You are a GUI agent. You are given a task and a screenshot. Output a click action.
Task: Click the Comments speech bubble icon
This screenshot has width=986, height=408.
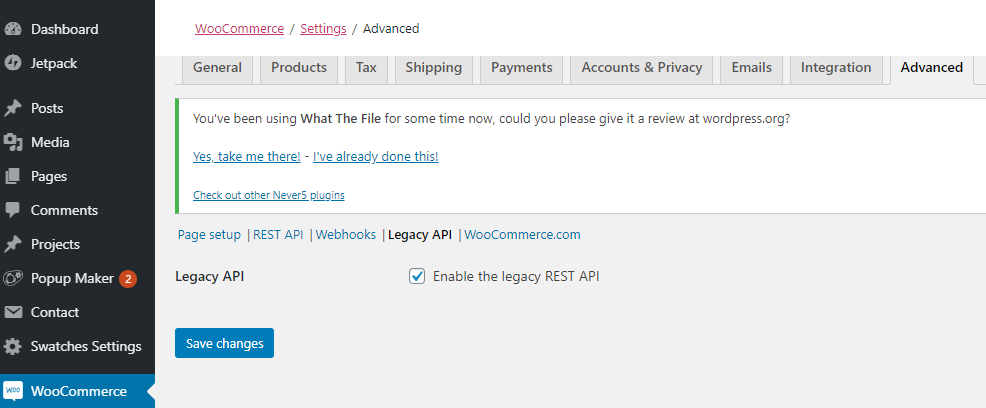(13, 210)
